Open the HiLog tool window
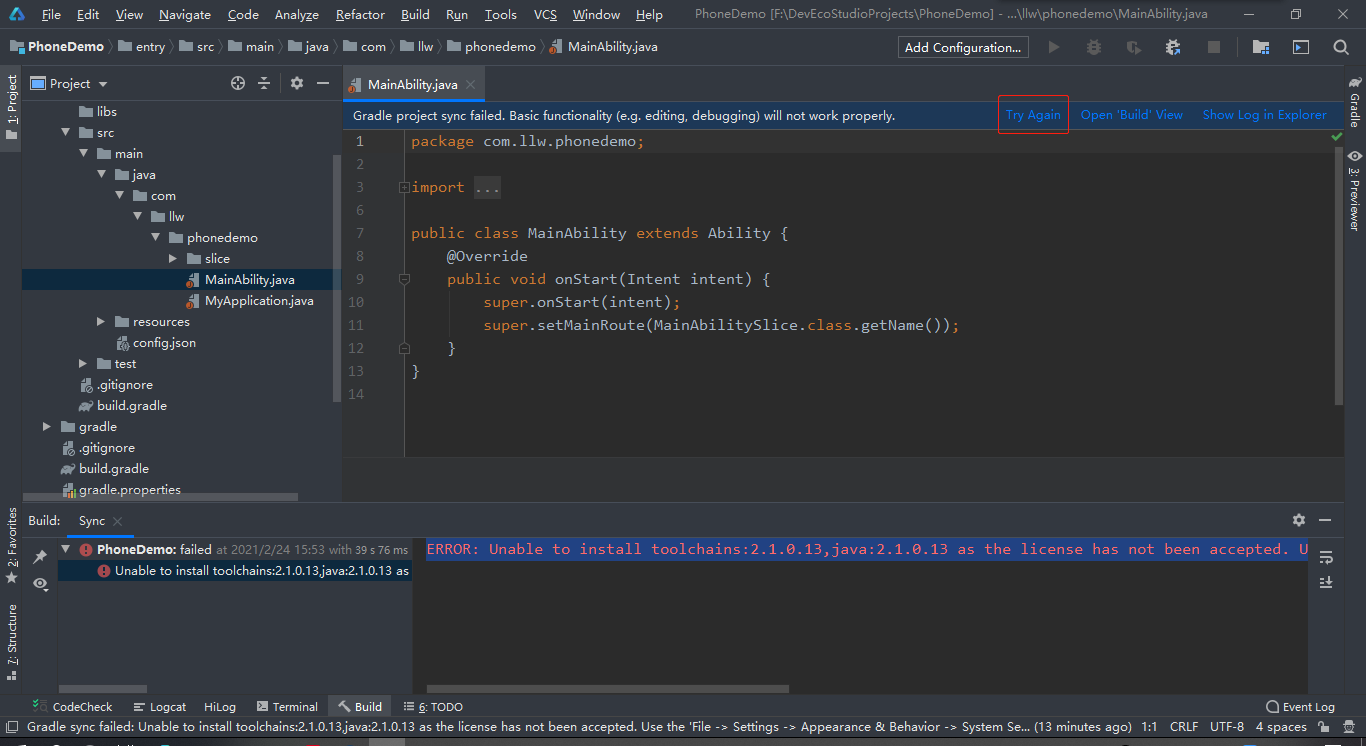This screenshot has width=1366, height=746. point(220,707)
